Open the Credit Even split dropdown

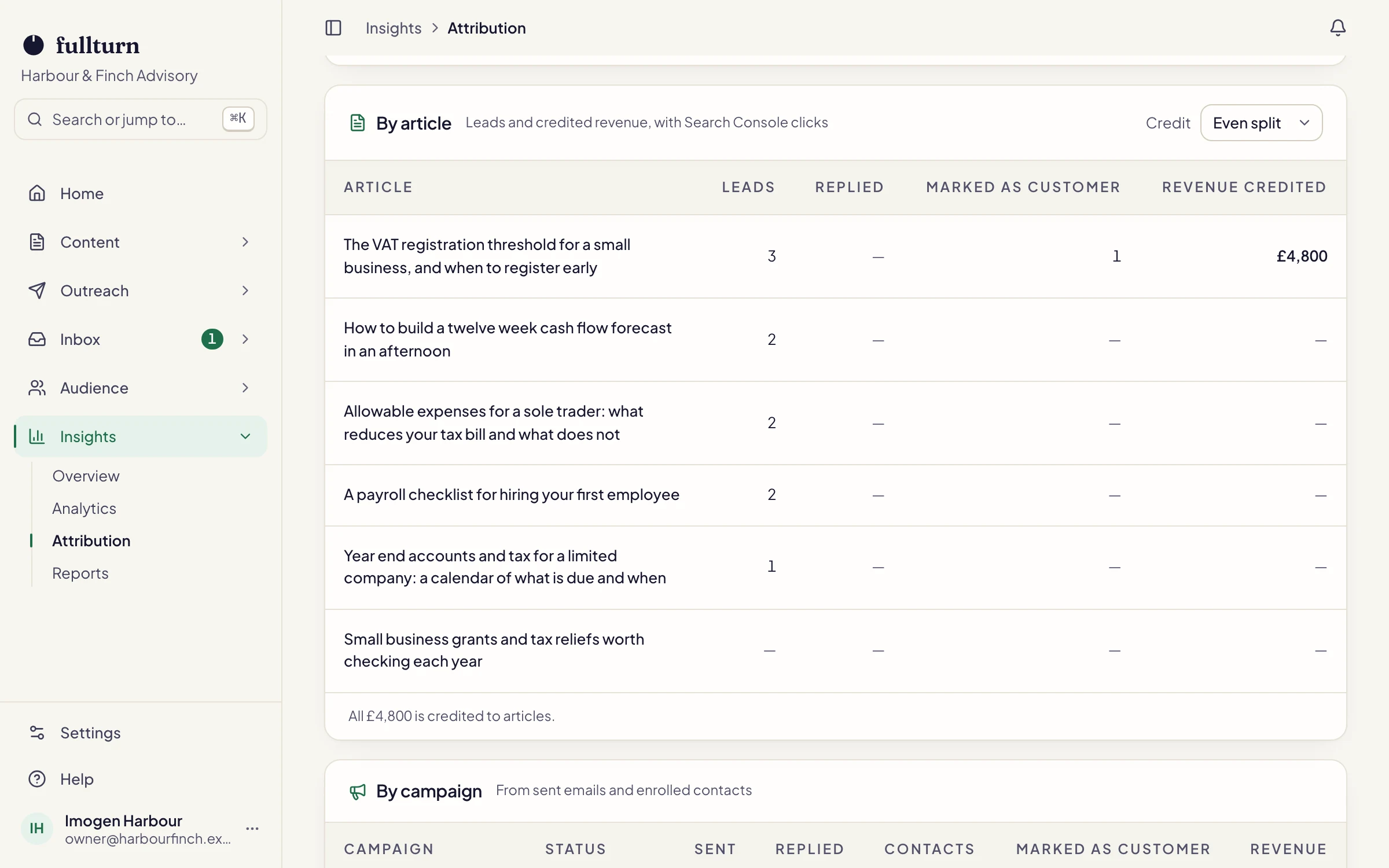(x=1262, y=123)
